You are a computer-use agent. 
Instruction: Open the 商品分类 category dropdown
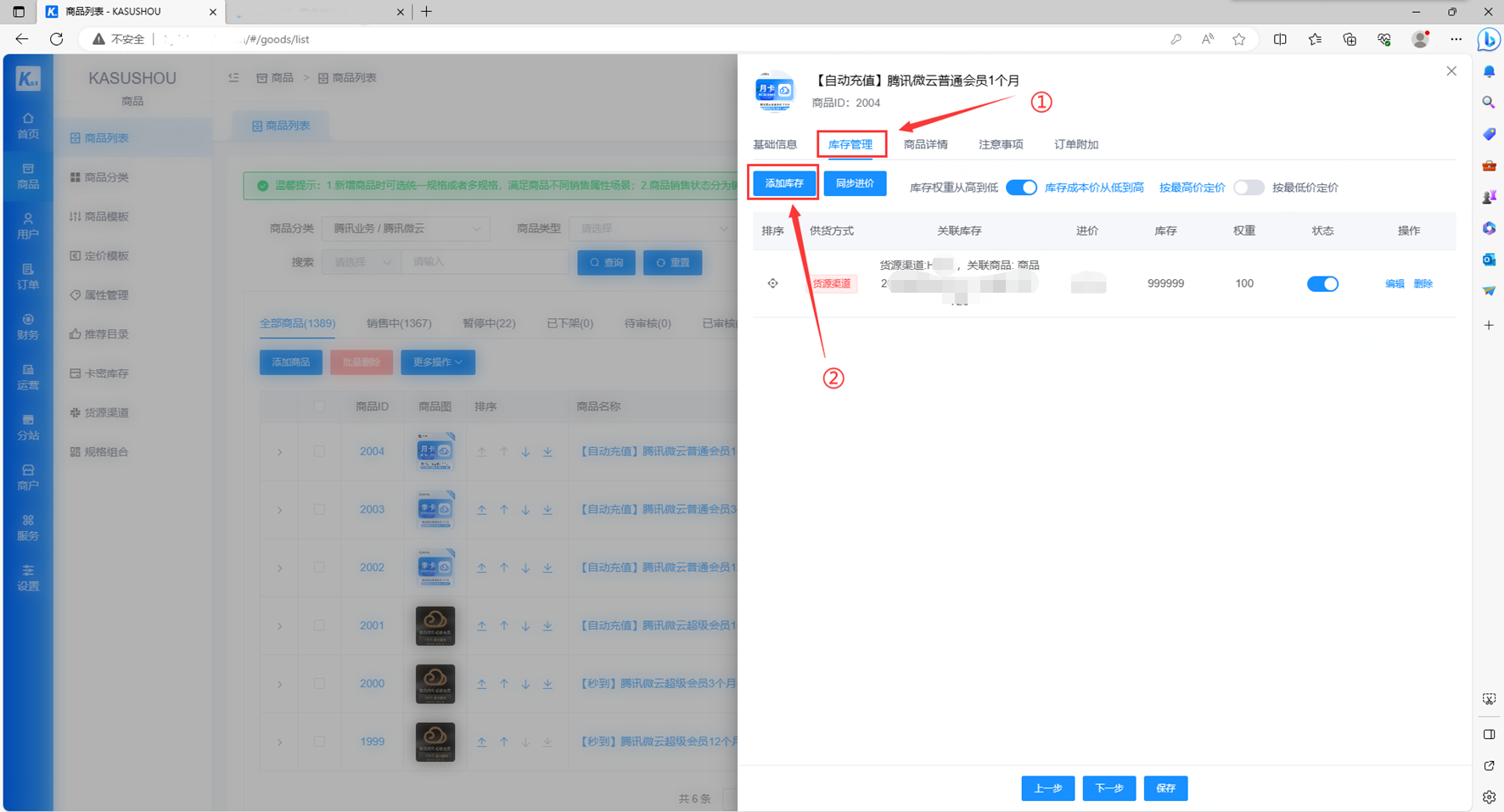pyautogui.click(x=406, y=228)
